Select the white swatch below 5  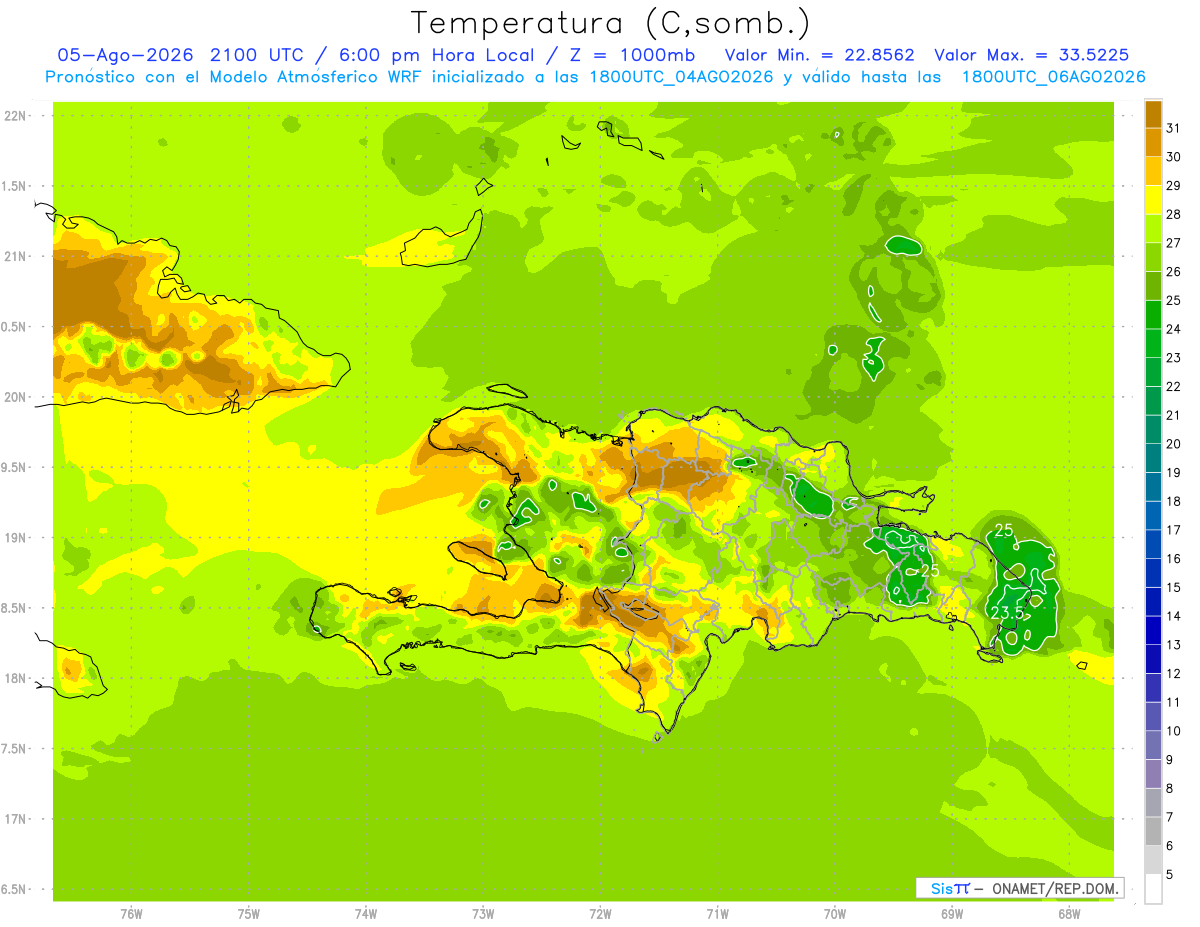1153,889
